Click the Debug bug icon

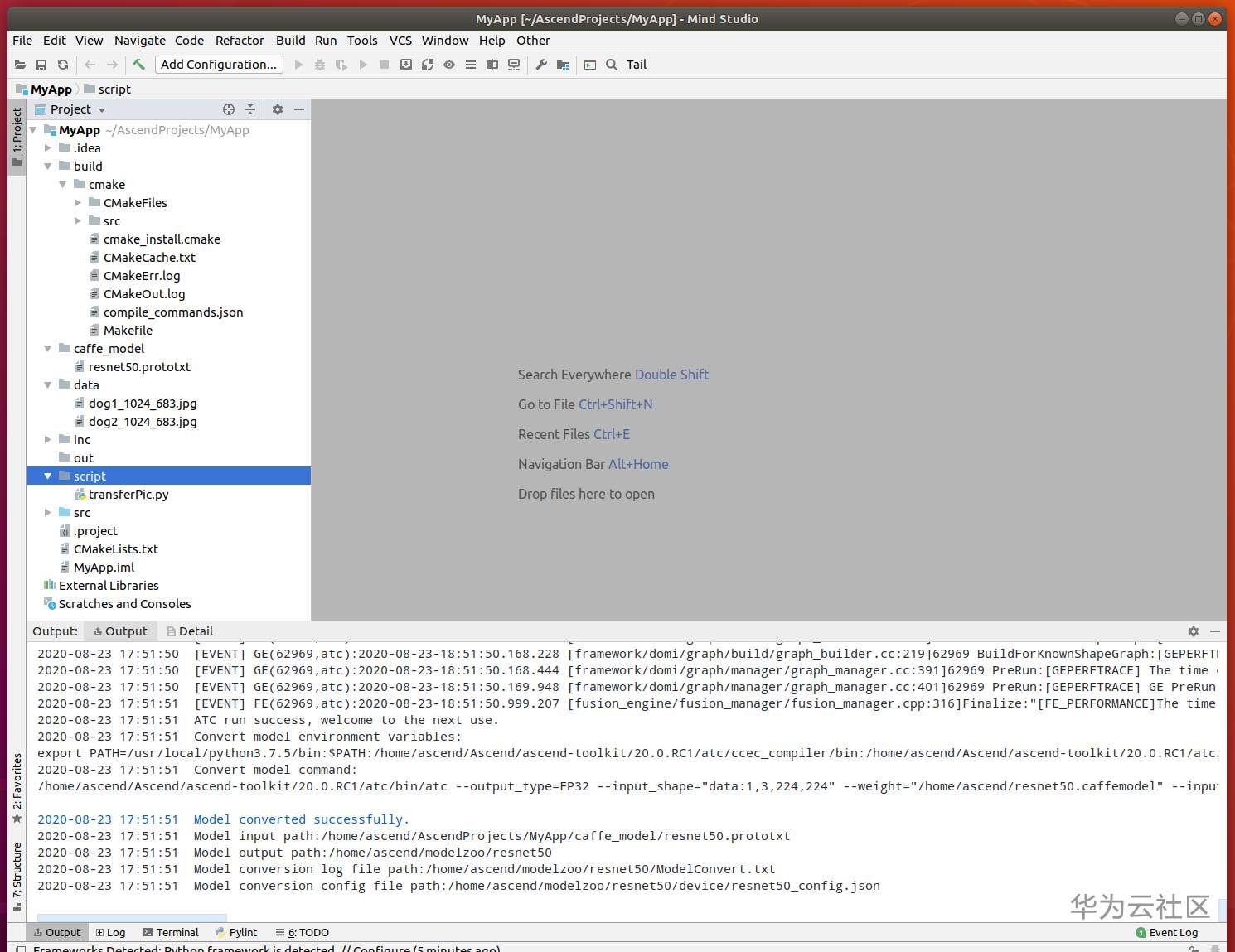point(320,65)
